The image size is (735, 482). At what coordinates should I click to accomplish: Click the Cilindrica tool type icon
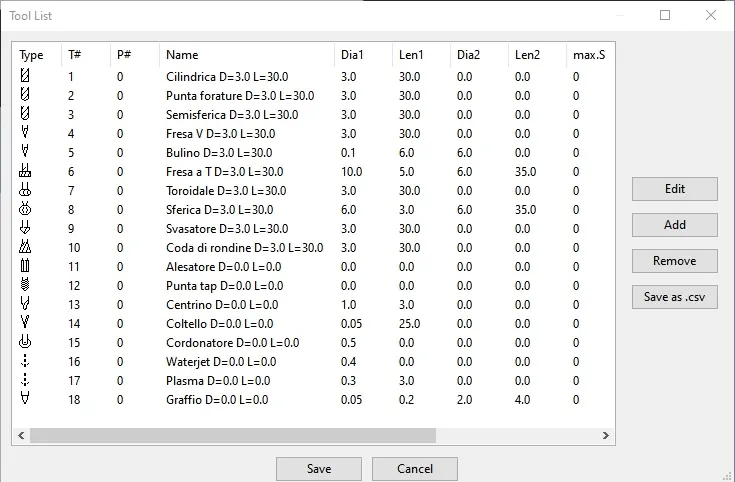click(x=25, y=76)
